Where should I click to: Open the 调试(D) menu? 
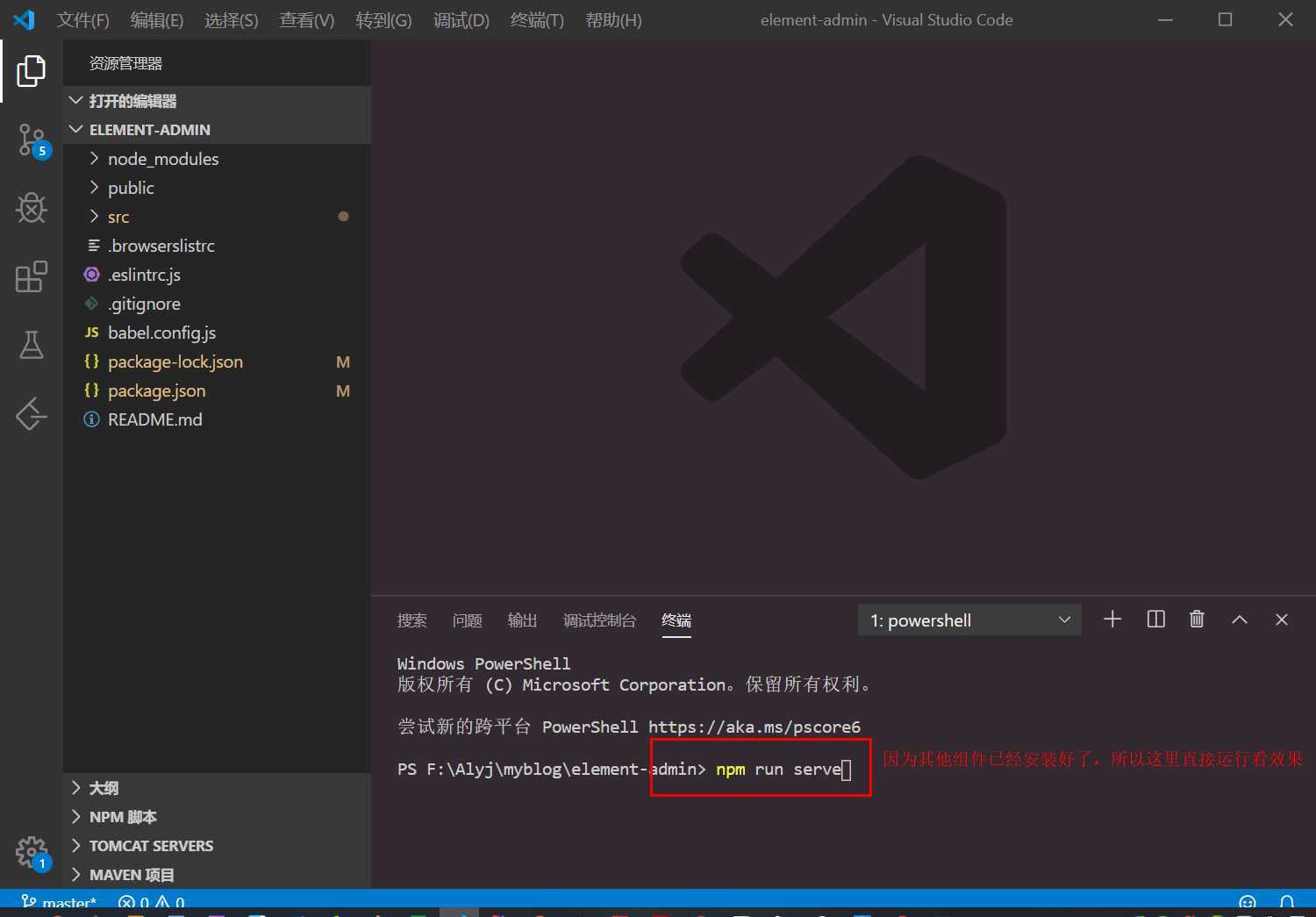[x=461, y=20]
